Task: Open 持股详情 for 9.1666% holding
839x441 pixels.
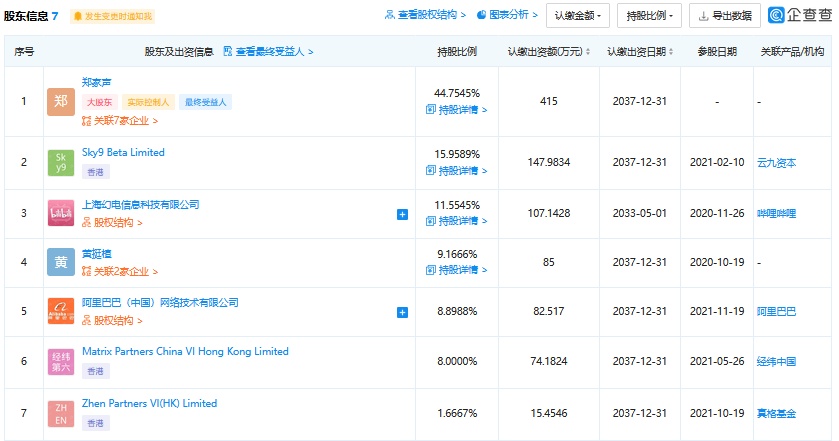Action: coord(456,270)
